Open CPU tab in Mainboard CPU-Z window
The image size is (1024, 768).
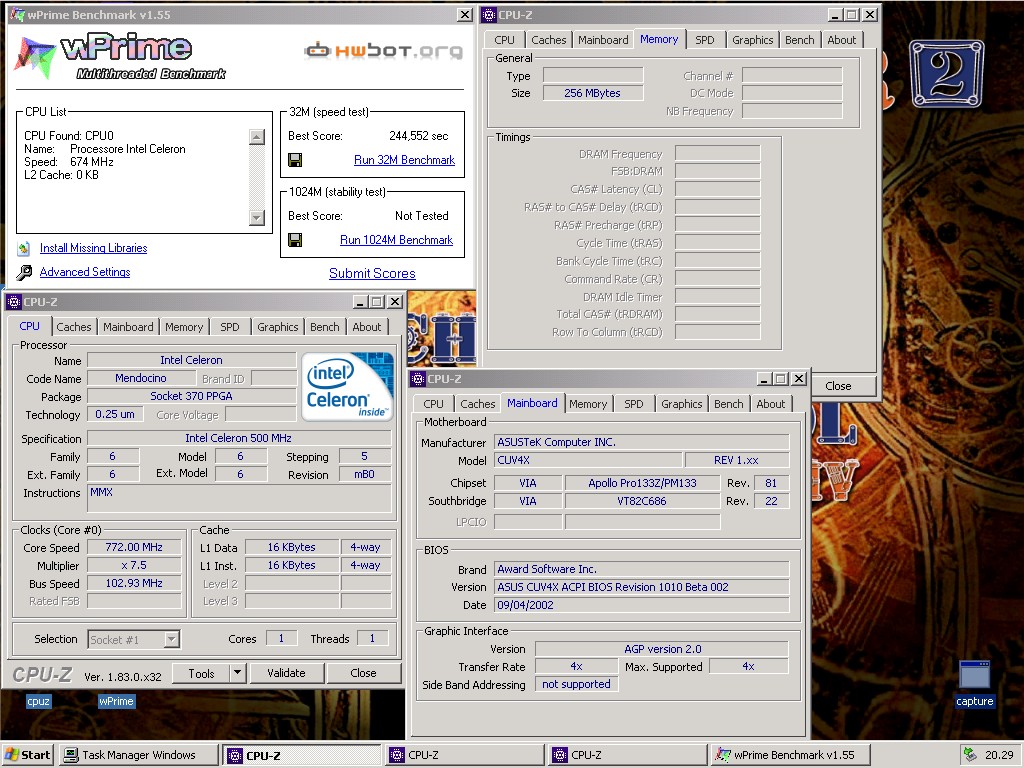433,404
